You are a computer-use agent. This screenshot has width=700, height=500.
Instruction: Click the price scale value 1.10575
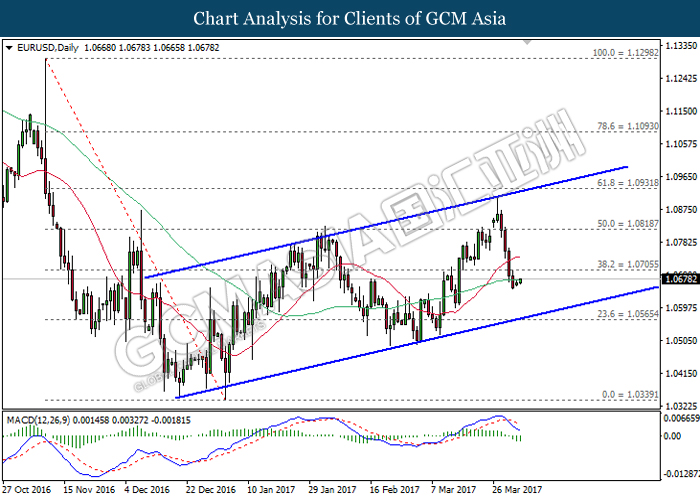pyautogui.click(x=681, y=144)
